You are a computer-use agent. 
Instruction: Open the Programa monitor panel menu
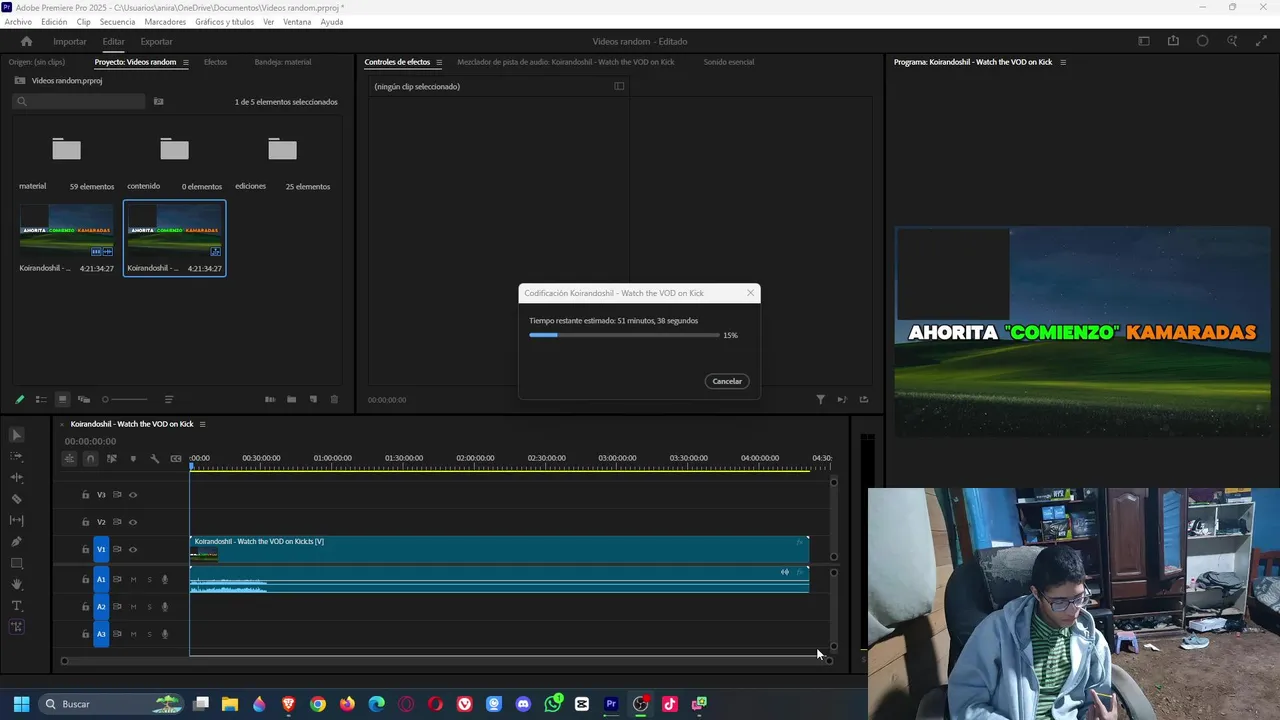(1063, 62)
